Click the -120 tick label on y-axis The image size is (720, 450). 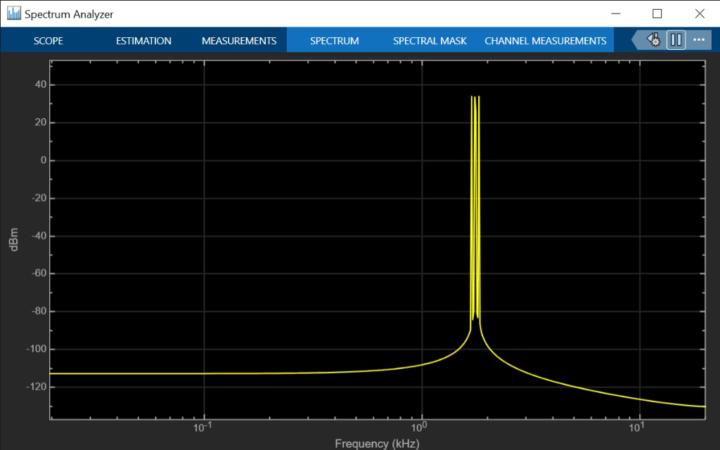[x=36, y=386]
